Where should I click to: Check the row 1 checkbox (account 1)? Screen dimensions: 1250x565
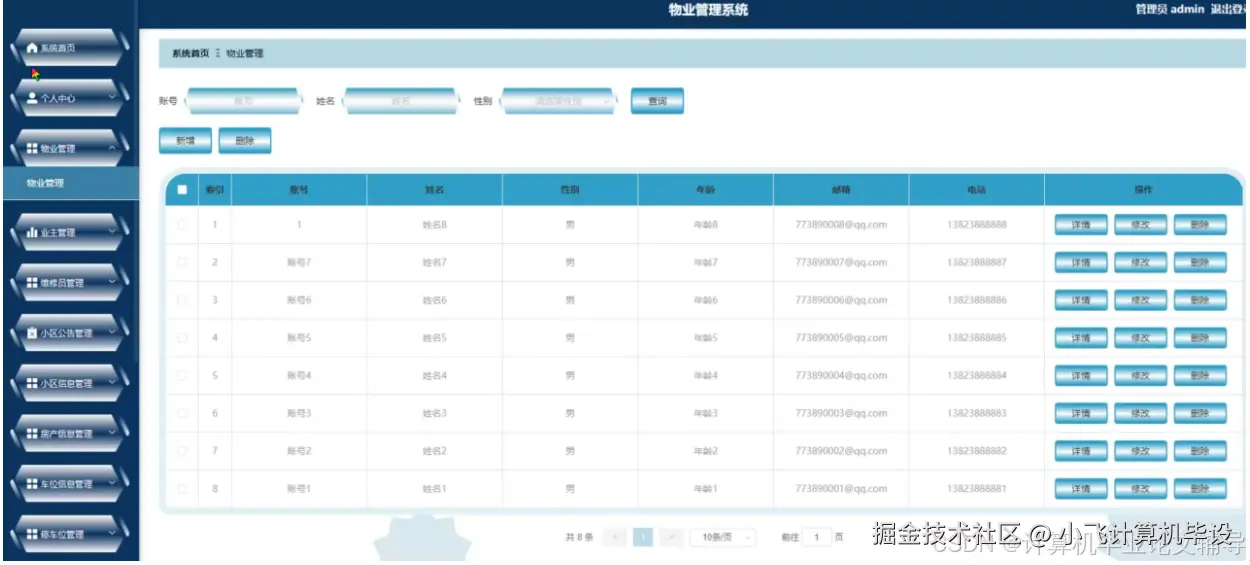tap(182, 225)
